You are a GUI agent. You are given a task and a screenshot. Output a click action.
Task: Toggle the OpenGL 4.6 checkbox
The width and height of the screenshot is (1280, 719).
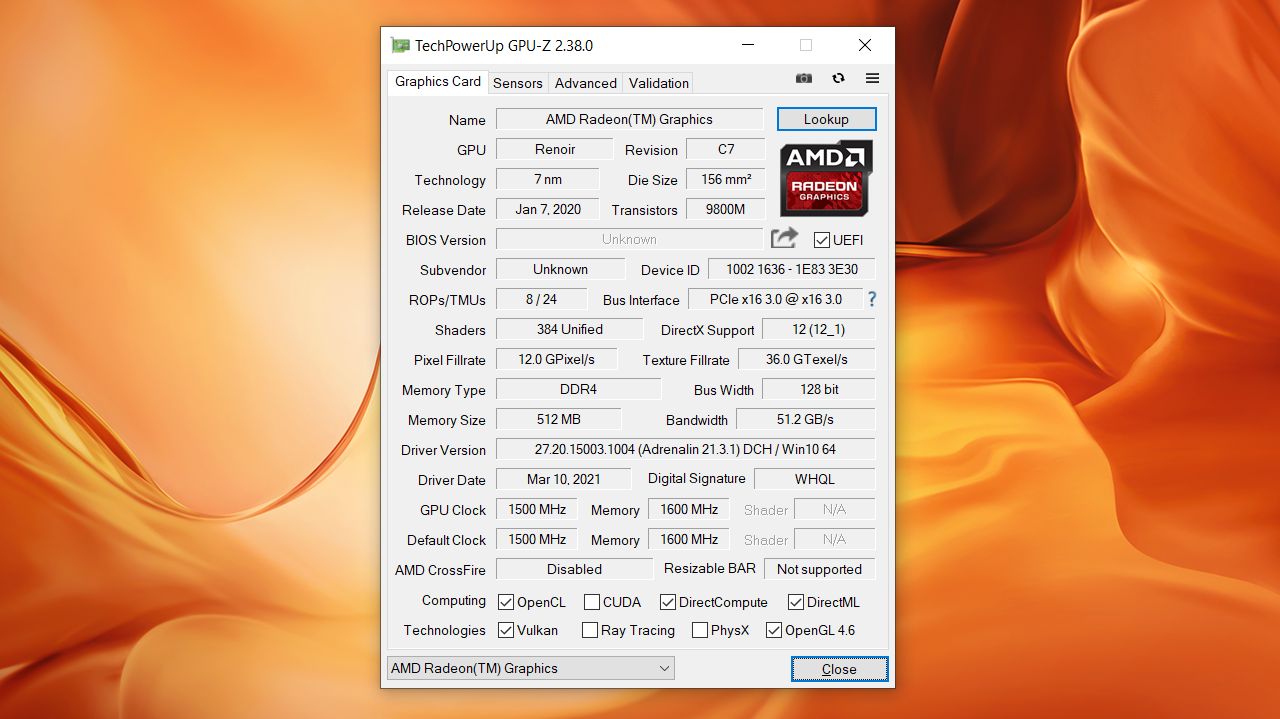point(774,630)
